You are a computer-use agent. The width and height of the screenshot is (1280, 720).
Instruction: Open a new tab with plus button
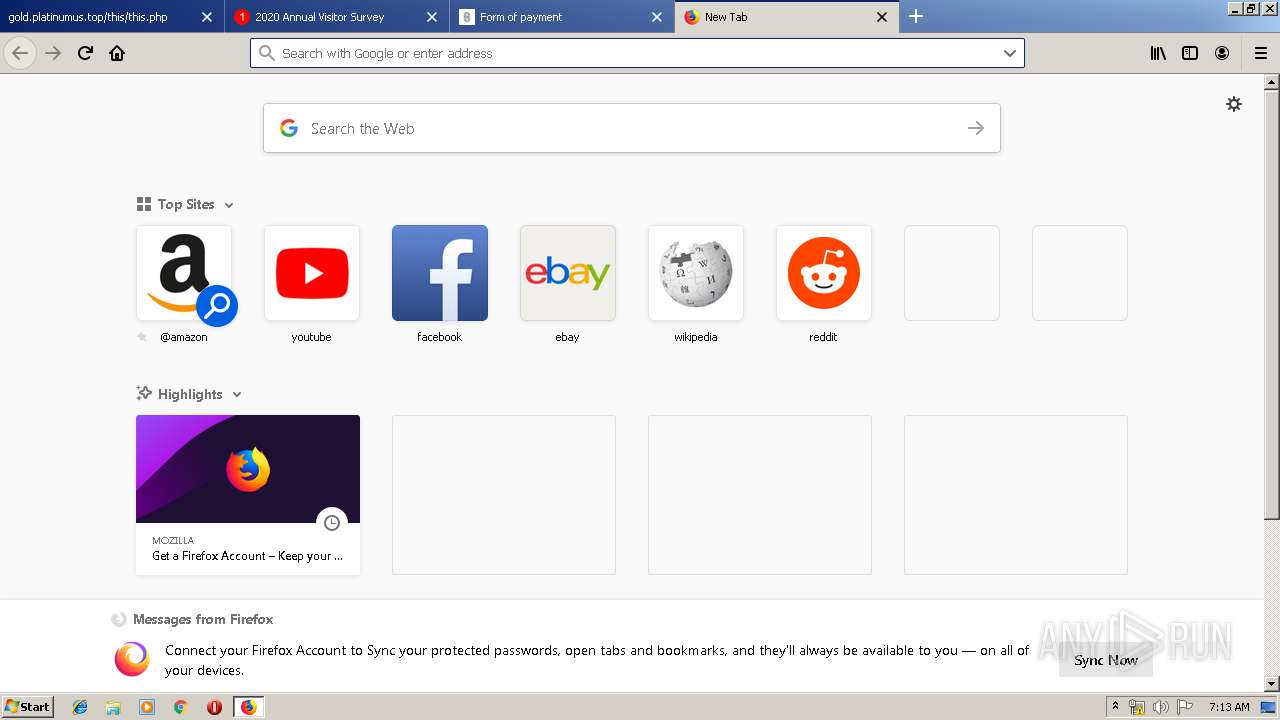[916, 16]
